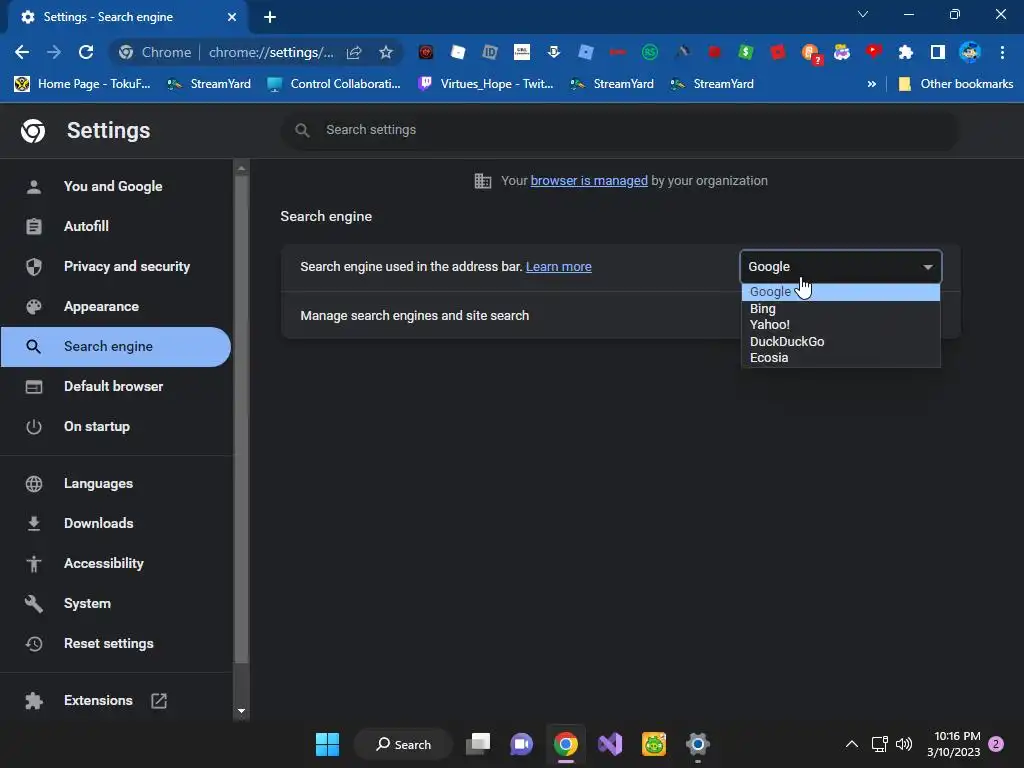Screen dimensions: 1024x768
Task: Share this page from the address bar
Action: pos(354,52)
